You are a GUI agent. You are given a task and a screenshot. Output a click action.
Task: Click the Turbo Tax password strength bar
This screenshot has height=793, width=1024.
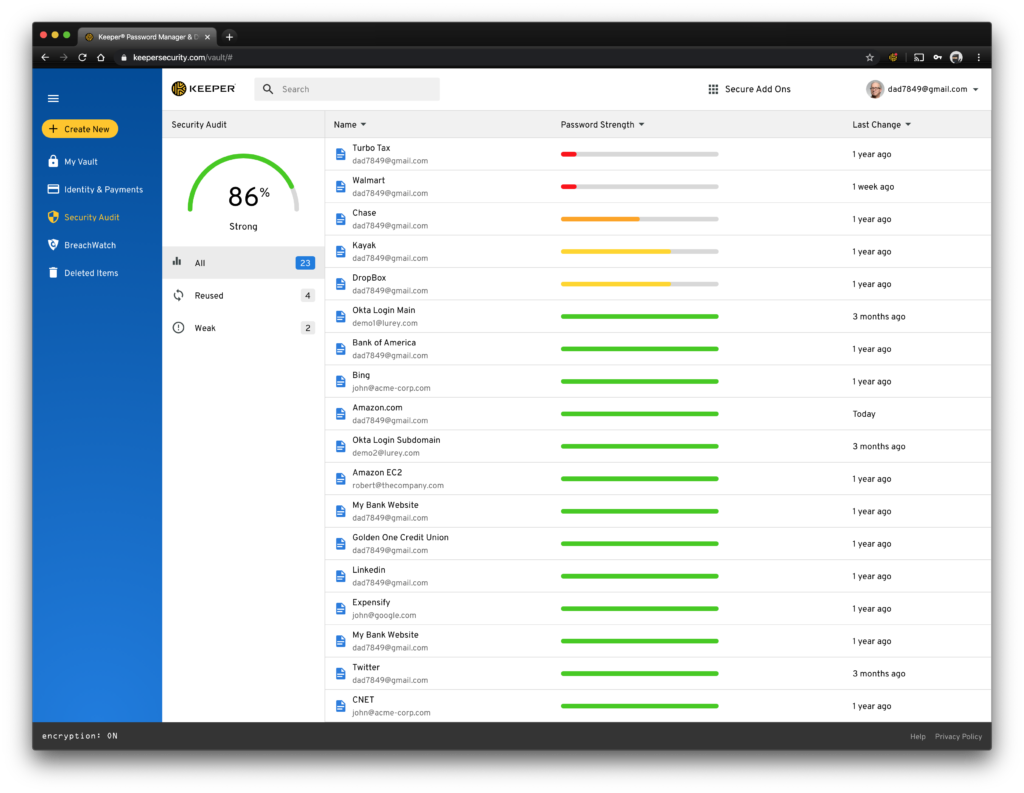pyautogui.click(x=639, y=154)
